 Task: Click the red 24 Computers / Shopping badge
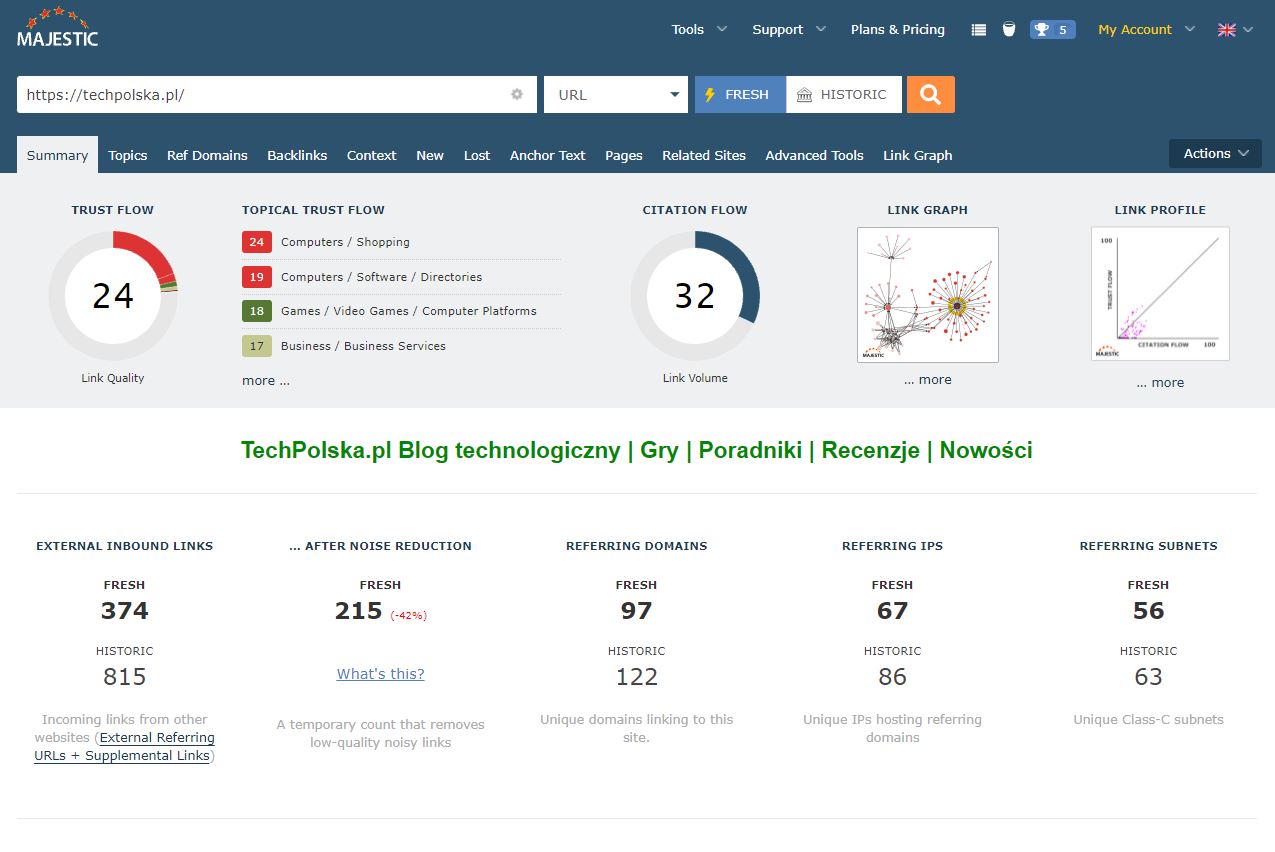(x=257, y=242)
